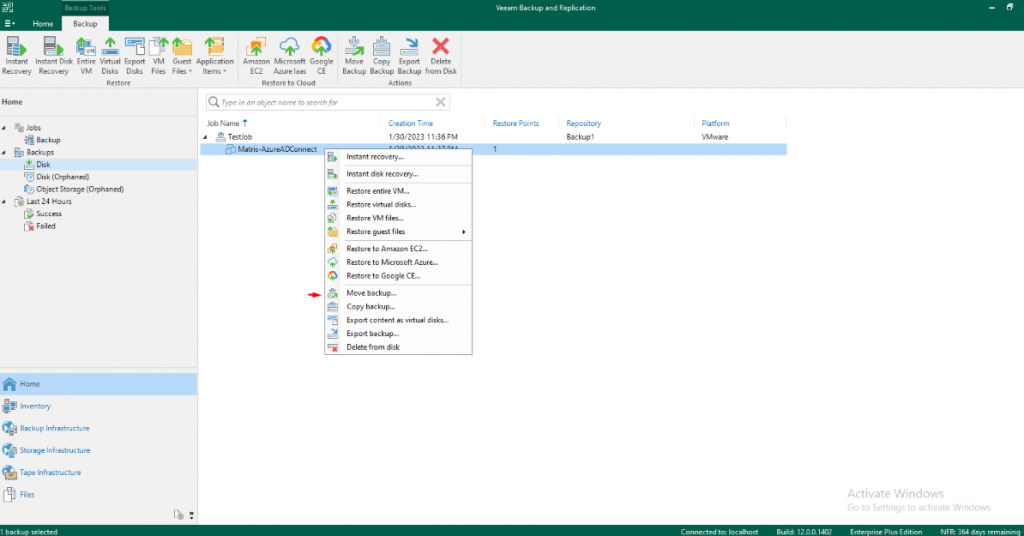Open the Backup Infrastructure view
The image size is (1024, 536).
pyautogui.click(x=55, y=428)
